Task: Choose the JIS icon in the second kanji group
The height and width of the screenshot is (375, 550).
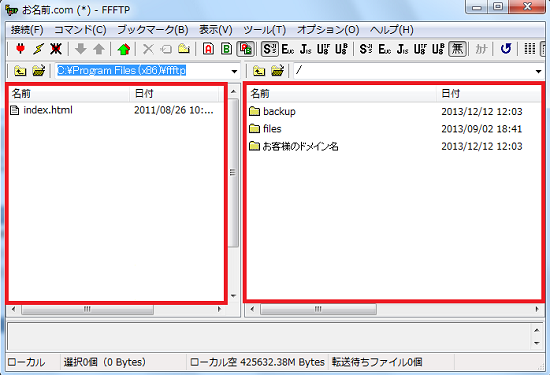Action: click(x=402, y=49)
